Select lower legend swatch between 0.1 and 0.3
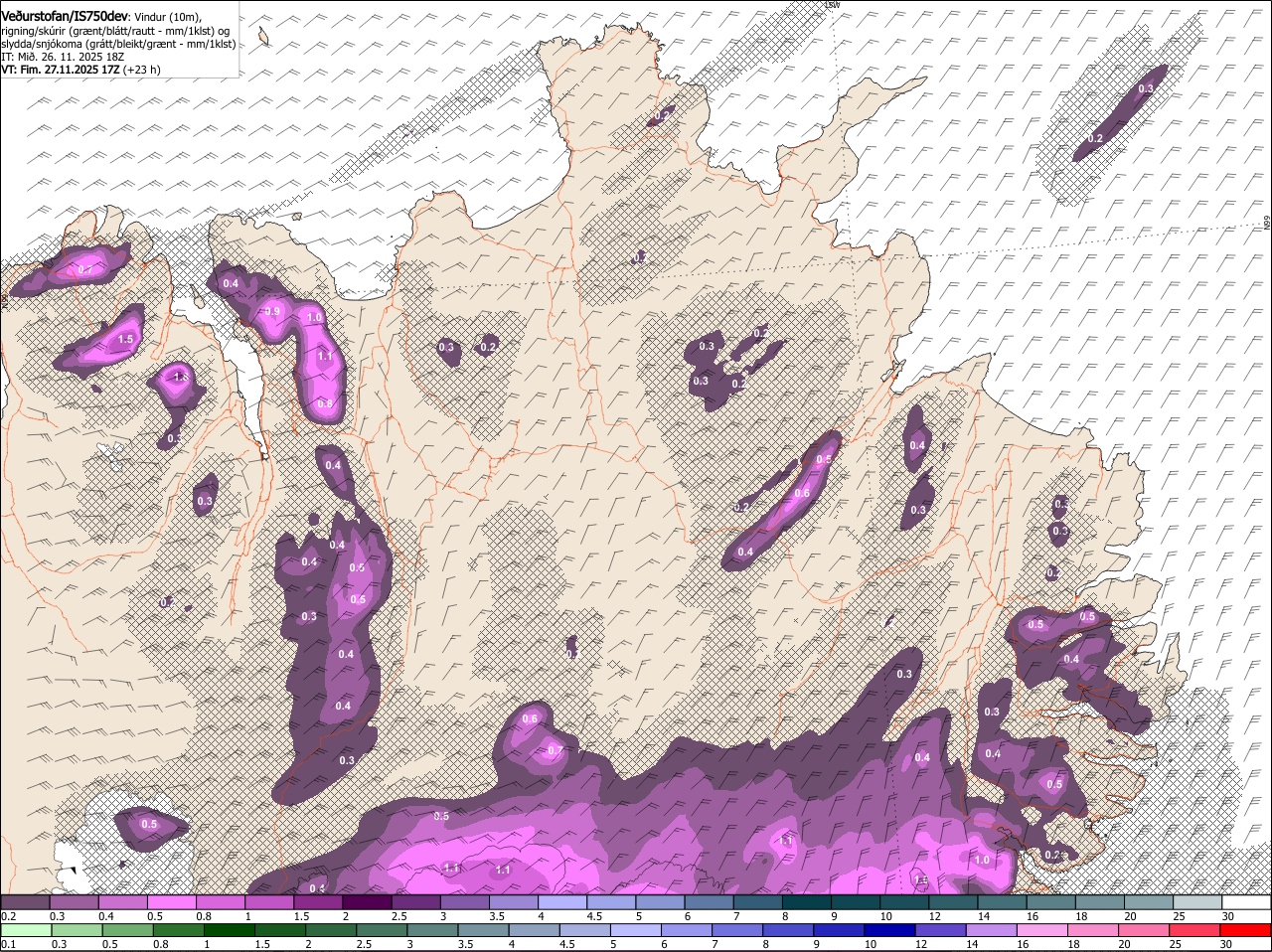 [x=26, y=930]
